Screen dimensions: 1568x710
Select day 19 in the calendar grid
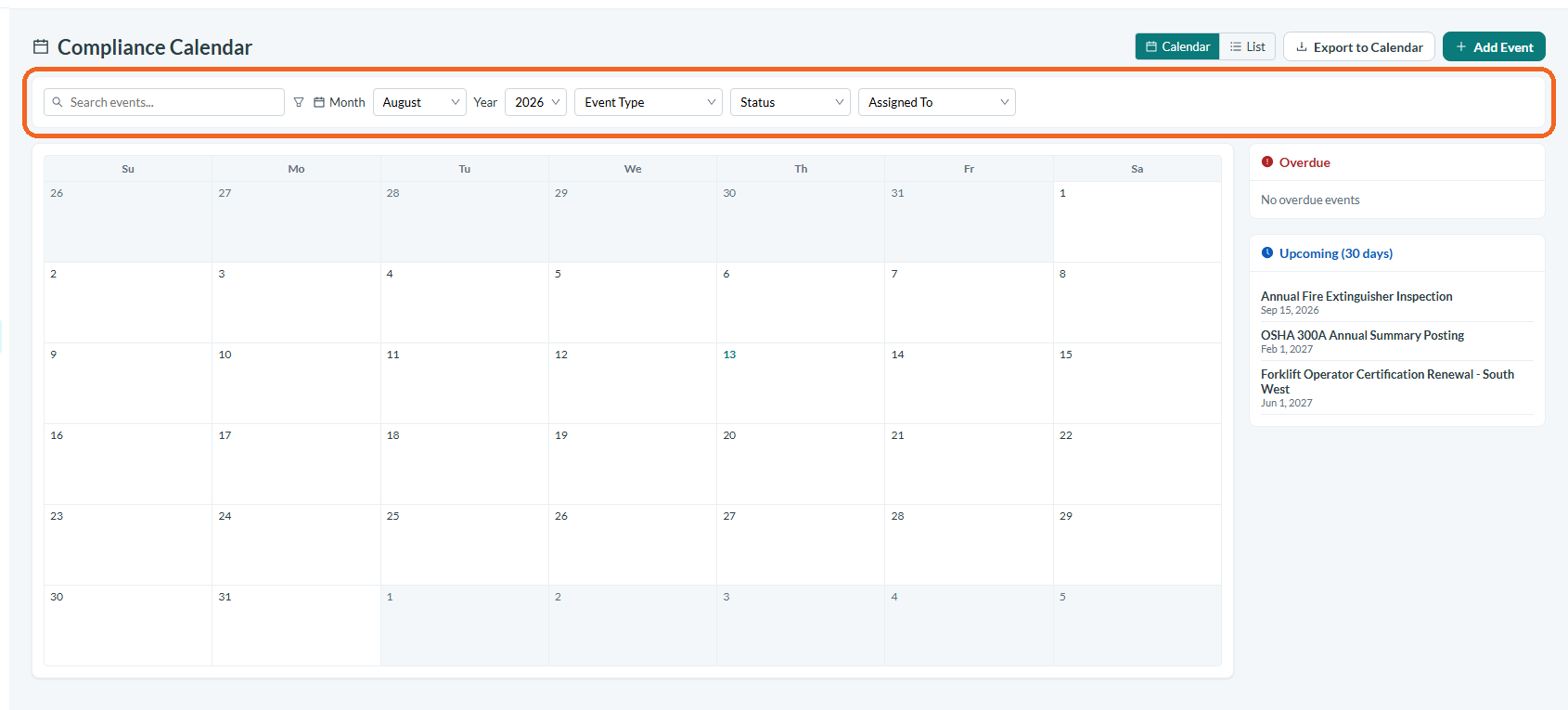coord(633,464)
